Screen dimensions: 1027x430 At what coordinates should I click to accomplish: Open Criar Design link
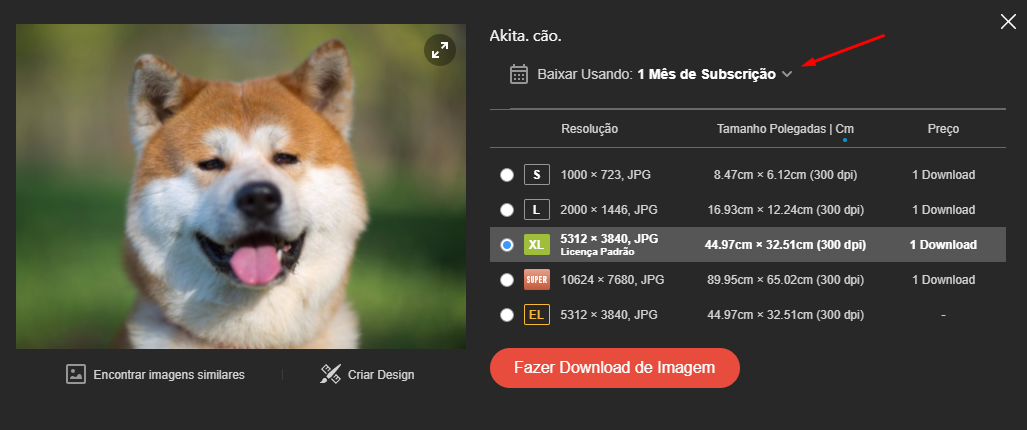tap(381, 375)
